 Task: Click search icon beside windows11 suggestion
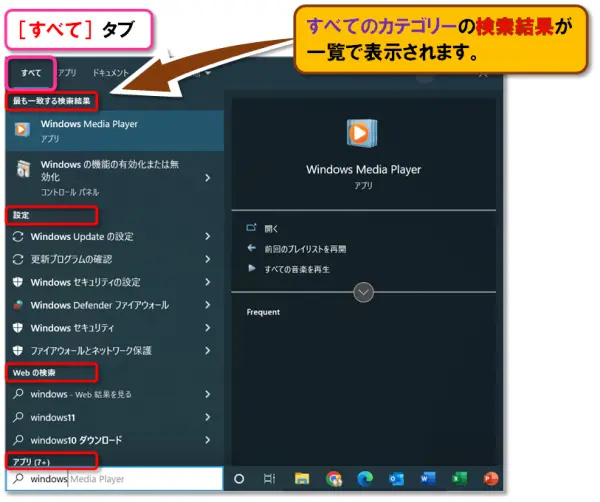coord(18,417)
